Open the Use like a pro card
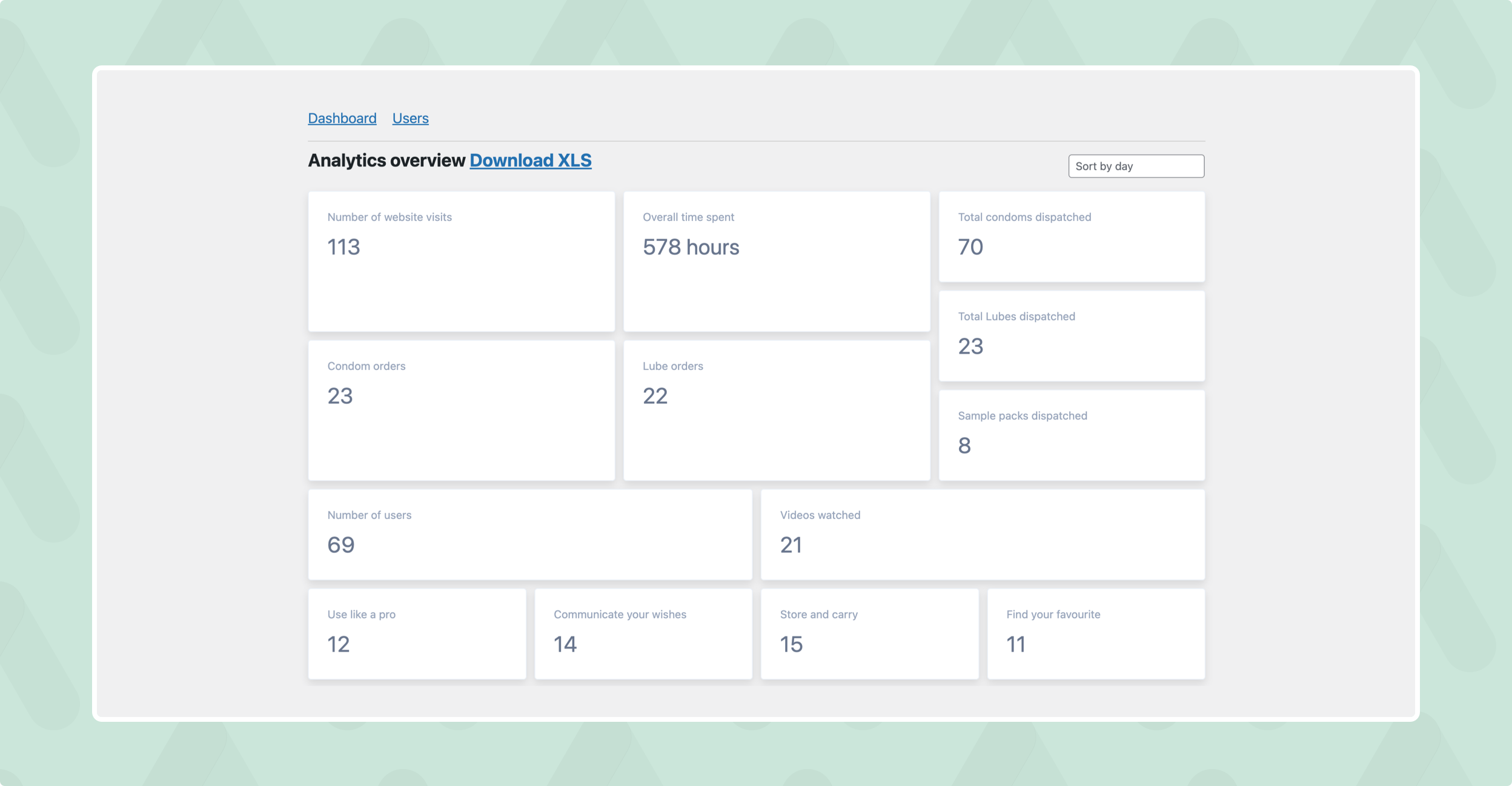Image resolution: width=1512 pixels, height=786 pixels. [x=417, y=634]
